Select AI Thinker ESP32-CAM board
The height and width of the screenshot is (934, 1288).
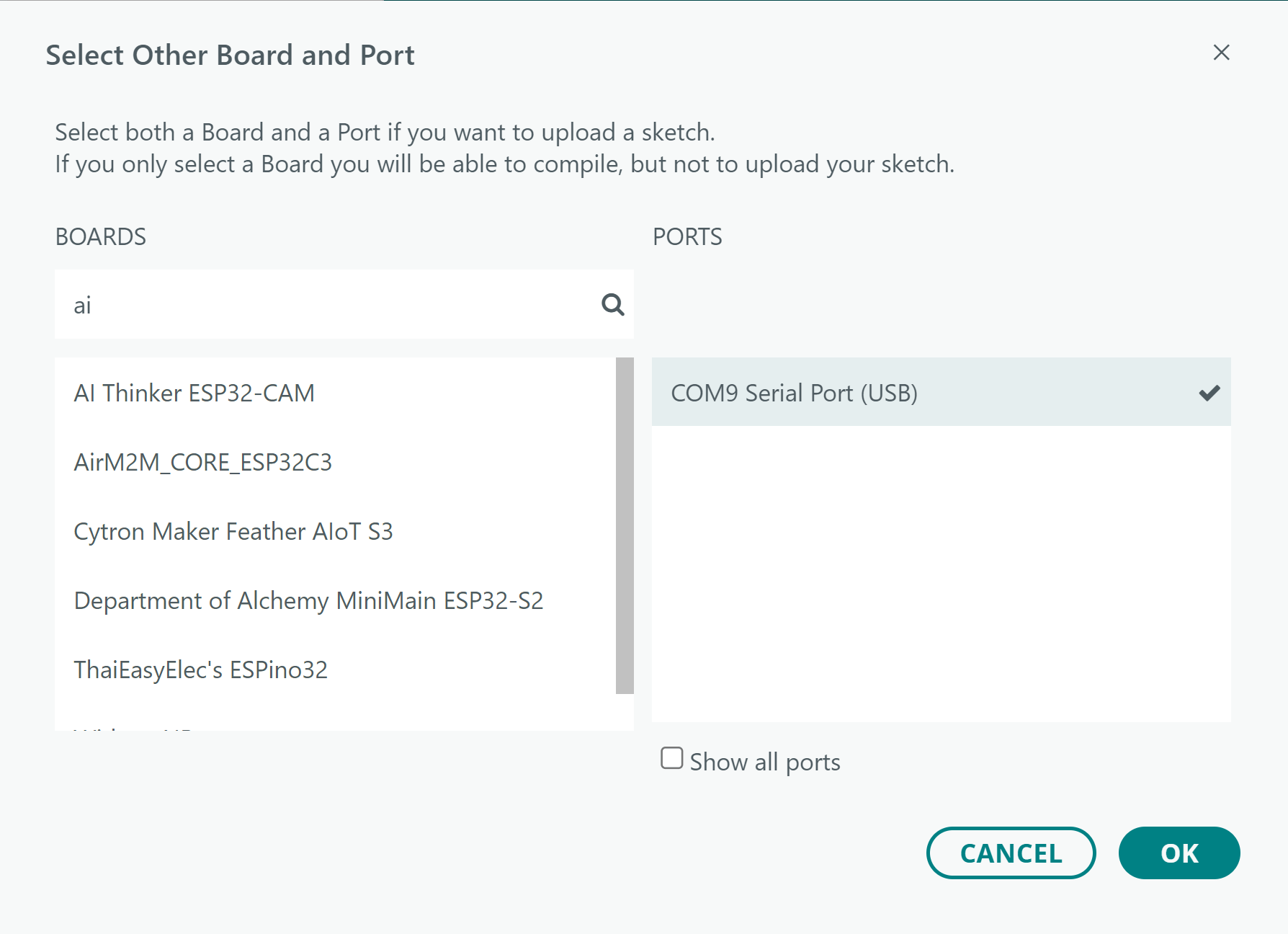(194, 393)
